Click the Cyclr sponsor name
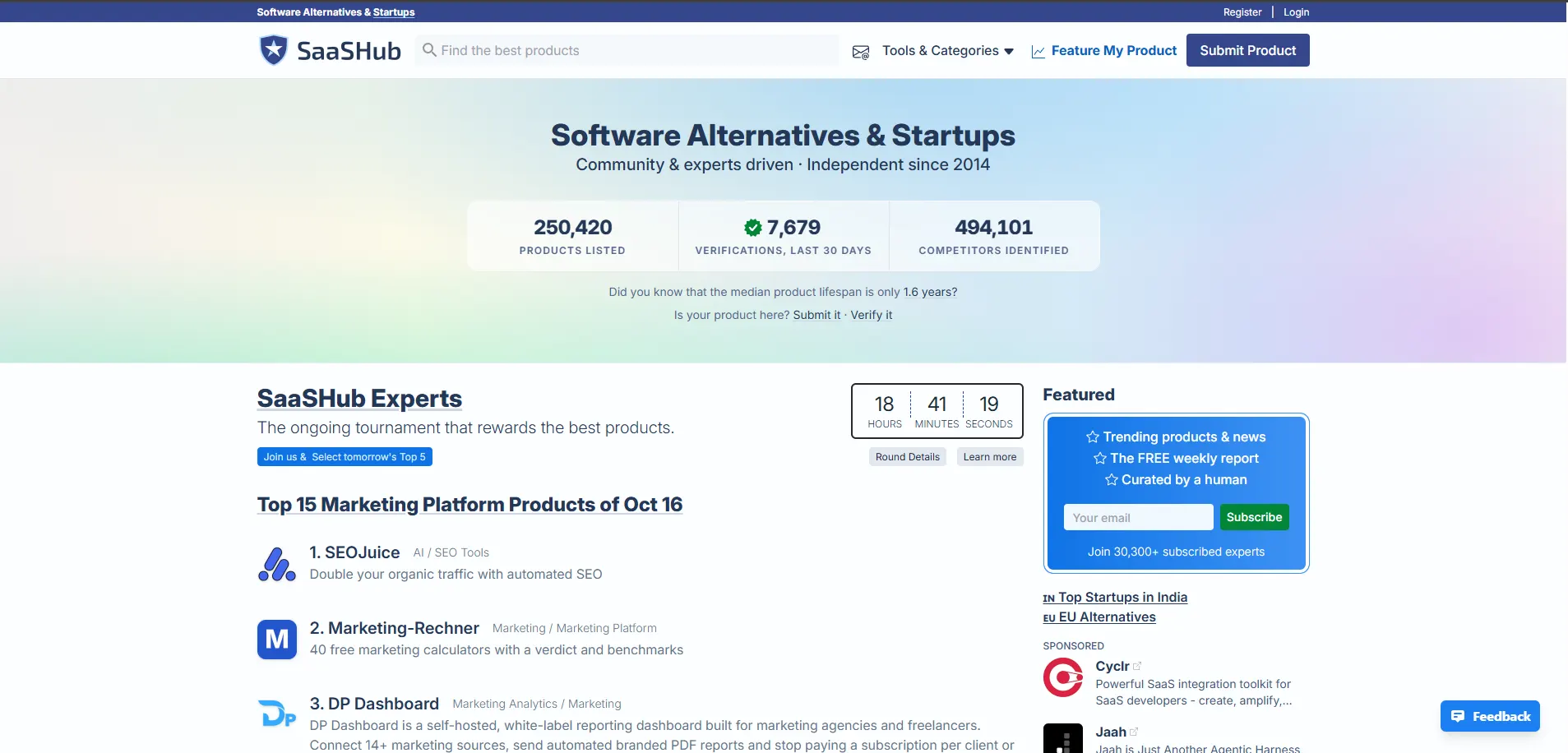Screen dimensions: 1568x753 point(1112,666)
